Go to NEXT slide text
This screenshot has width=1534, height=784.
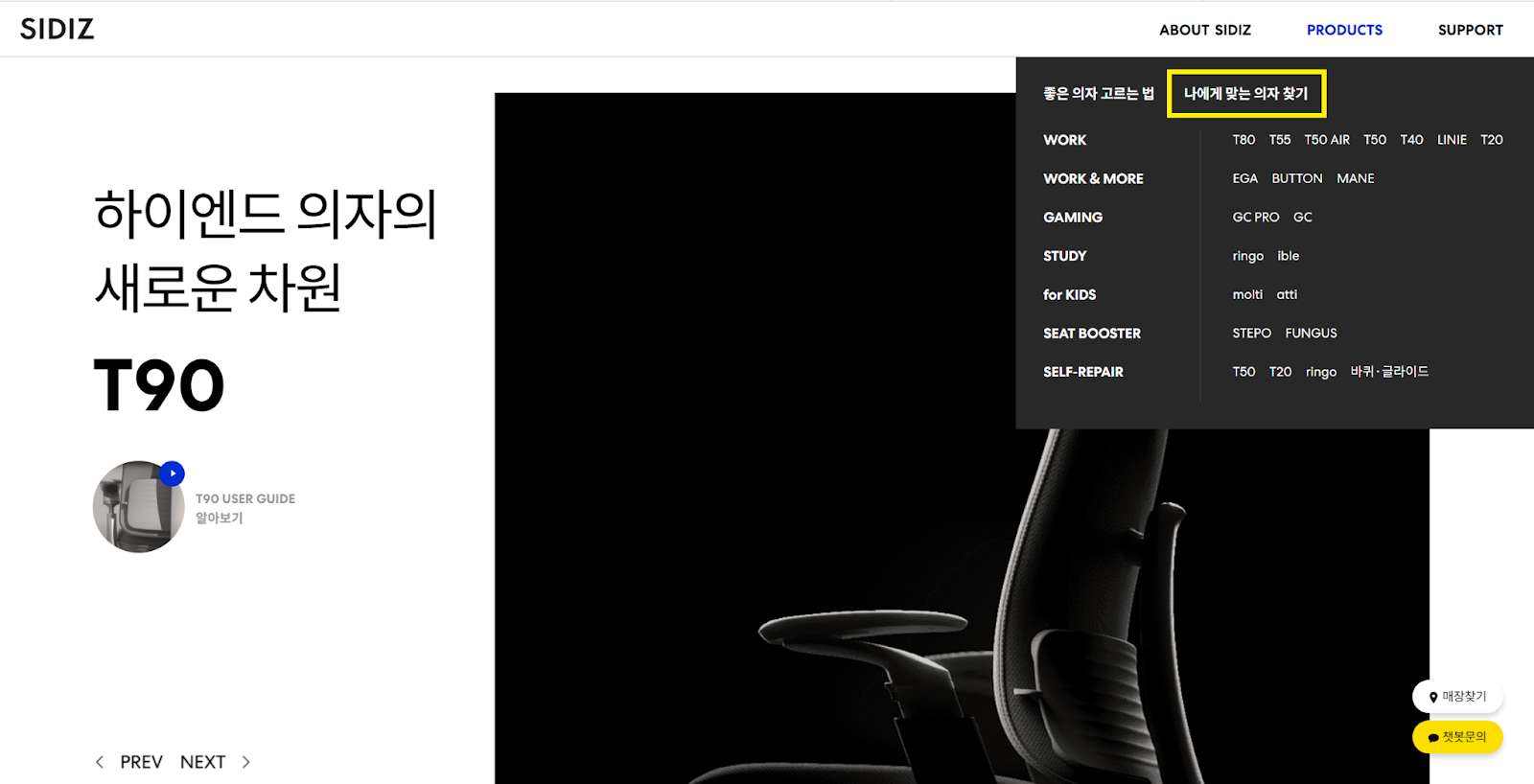tap(202, 762)
